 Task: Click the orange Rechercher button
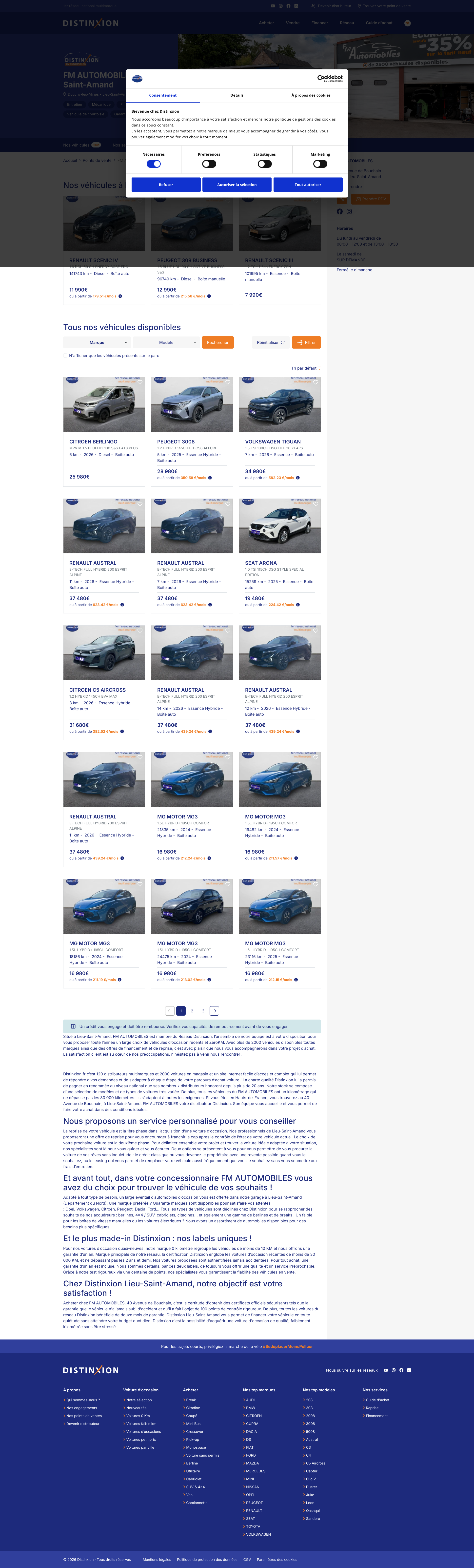click(x=218, y=343)
